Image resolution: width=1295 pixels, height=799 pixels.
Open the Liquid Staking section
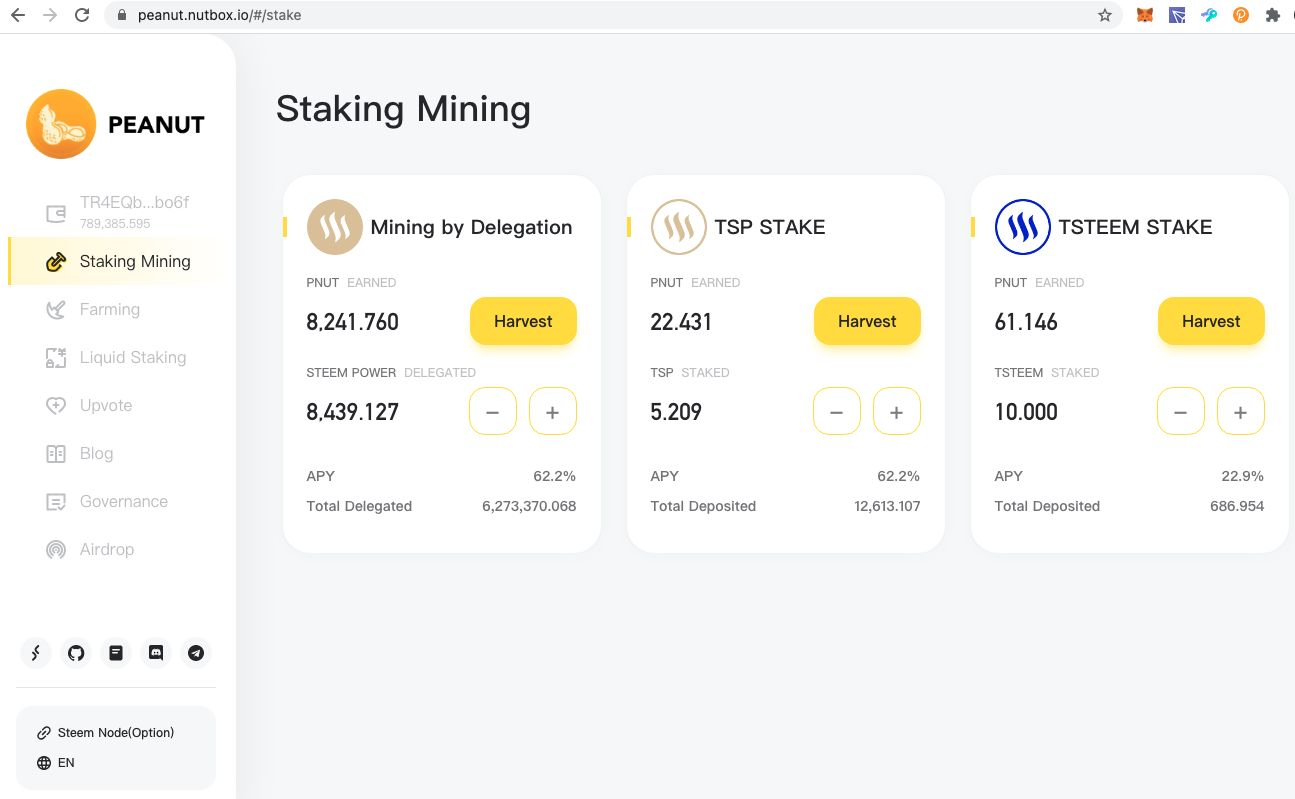tap(132, 357)
